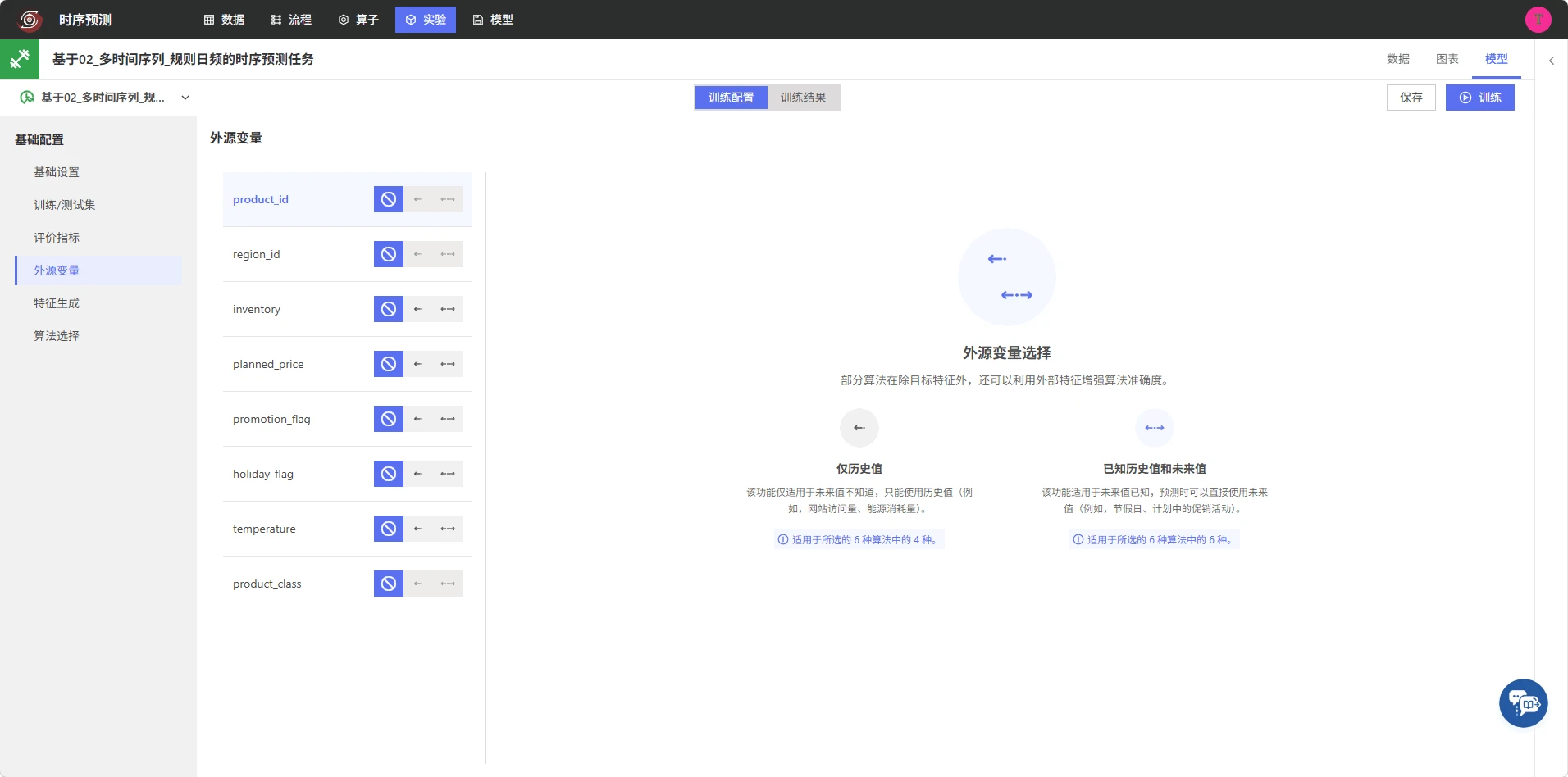Viewport: 1568px width, 777px height.
Task: Open the 算子 top navigation menu
Action: [358, 20]
